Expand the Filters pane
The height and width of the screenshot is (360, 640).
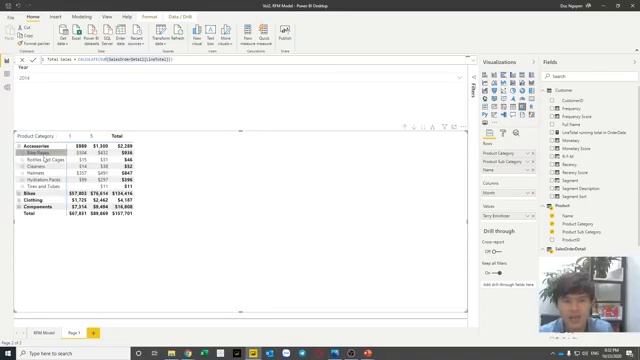click(x=473, y=77)
